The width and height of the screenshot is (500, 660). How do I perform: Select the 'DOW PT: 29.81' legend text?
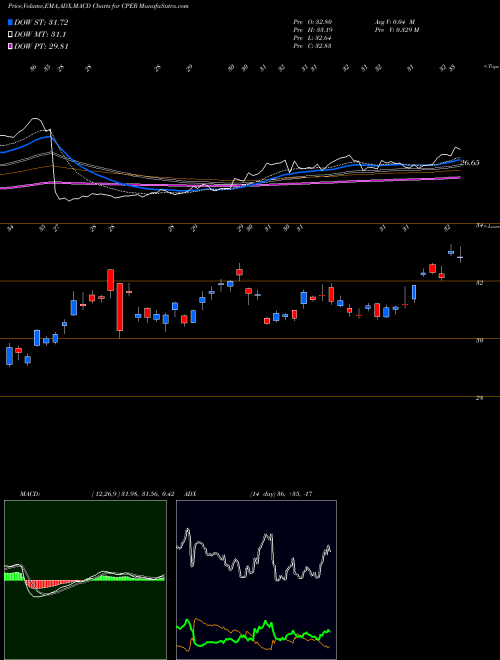(41, 46)
